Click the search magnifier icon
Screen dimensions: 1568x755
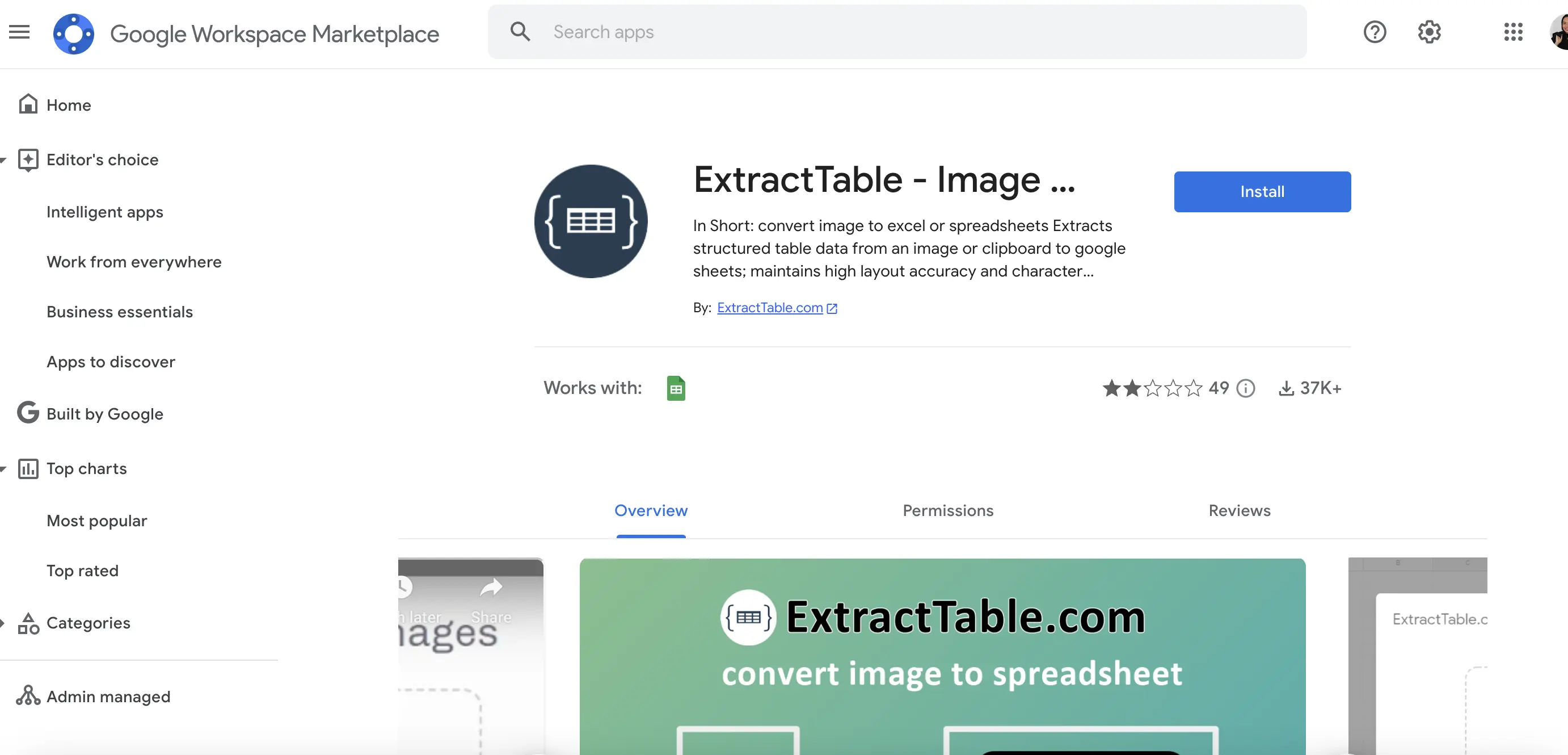[x=520, y=32]
